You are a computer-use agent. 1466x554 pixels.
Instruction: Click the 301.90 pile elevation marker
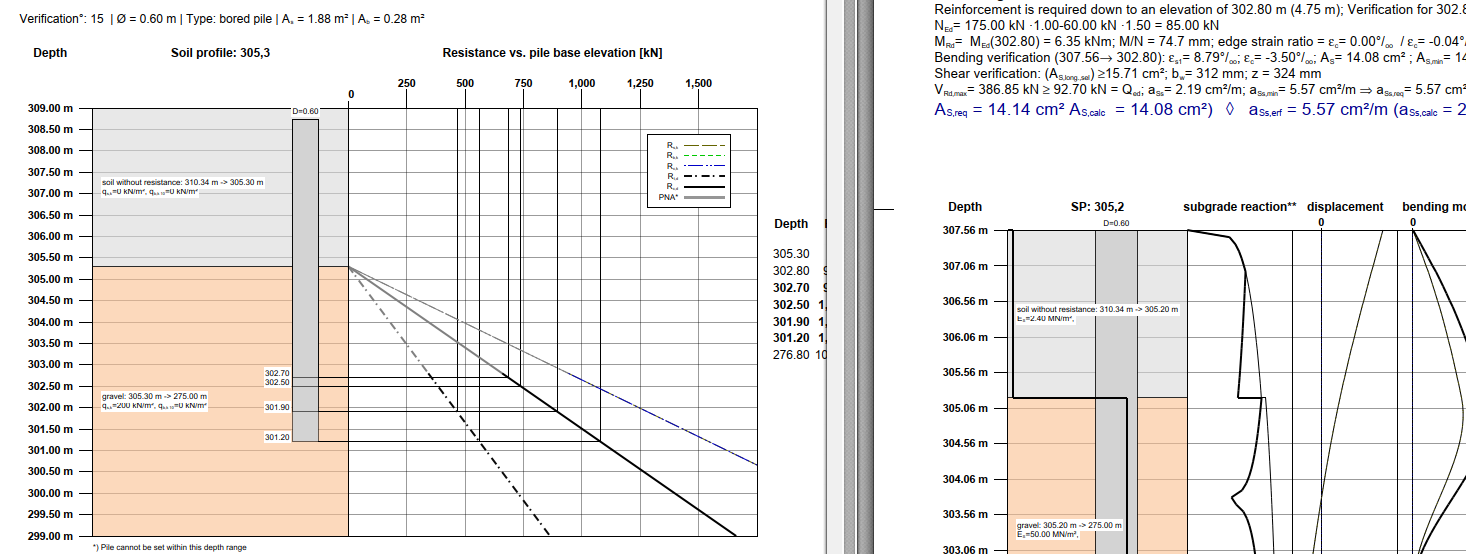click(277, 407)
